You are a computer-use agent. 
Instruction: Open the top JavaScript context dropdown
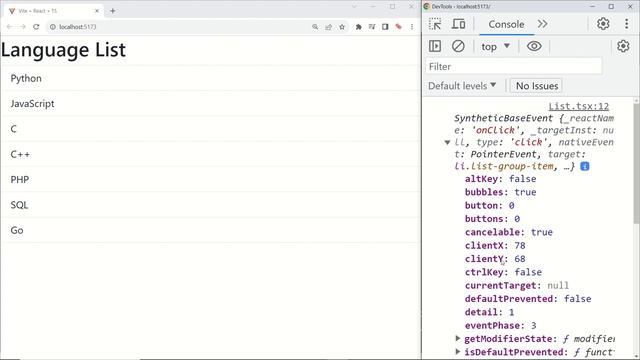(x=496, y=47)
